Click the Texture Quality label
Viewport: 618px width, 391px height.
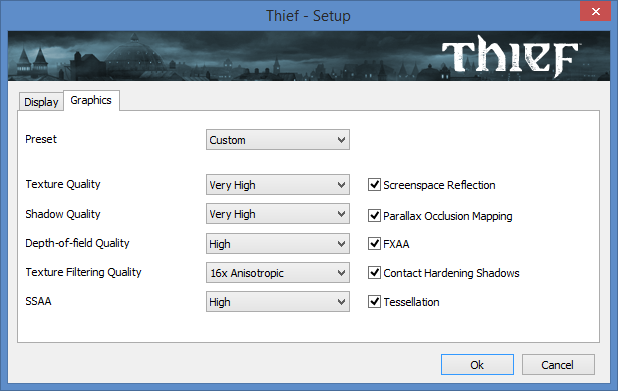(x=63, y=184)
